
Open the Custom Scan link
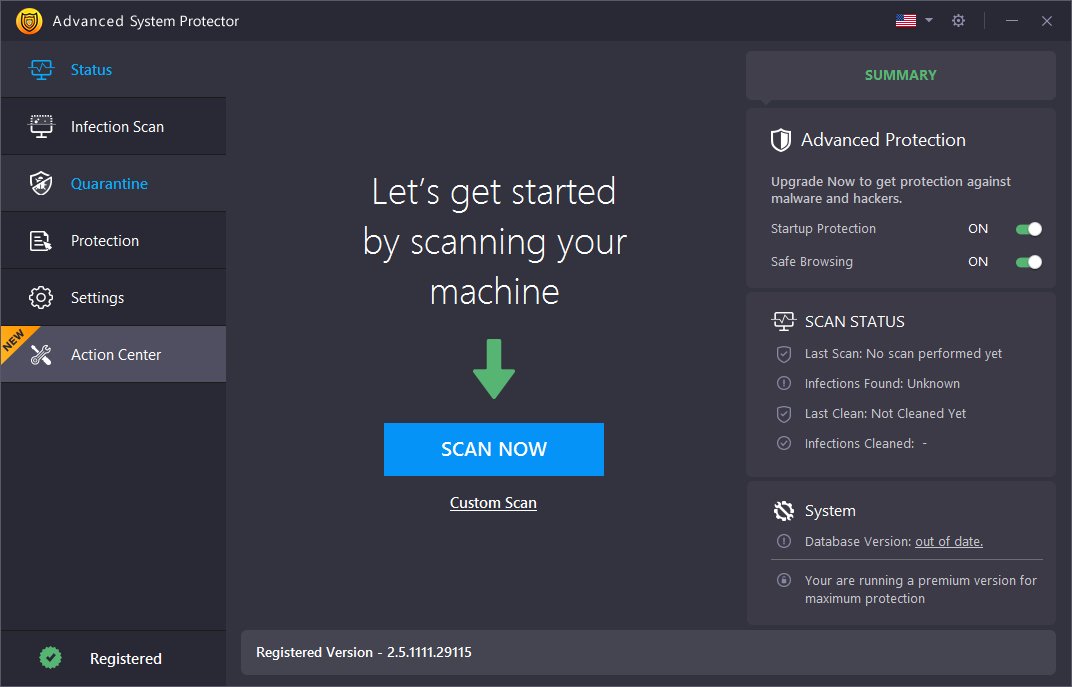(x=493, y=503)
